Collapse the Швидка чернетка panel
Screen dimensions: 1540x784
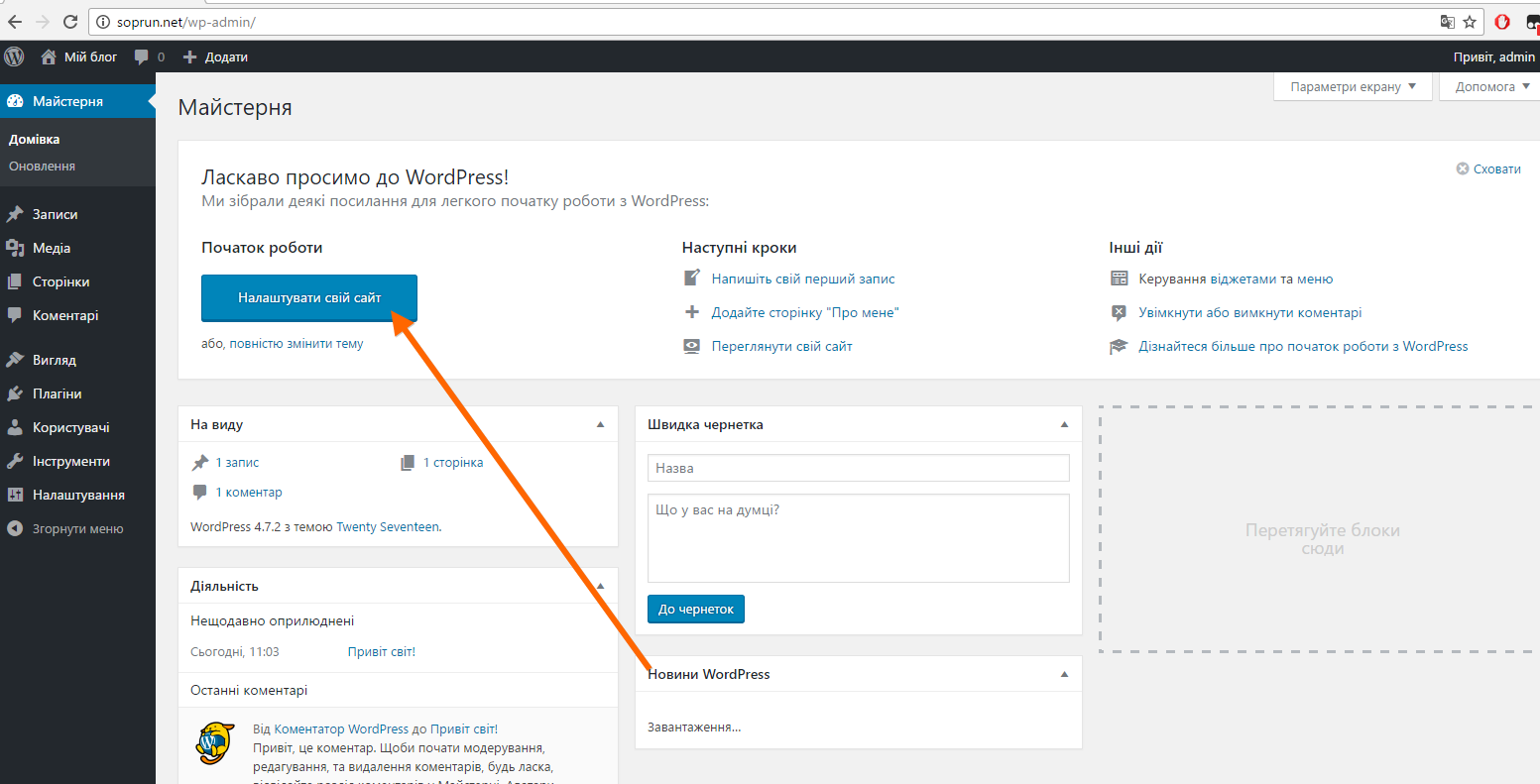point(1065,424)
